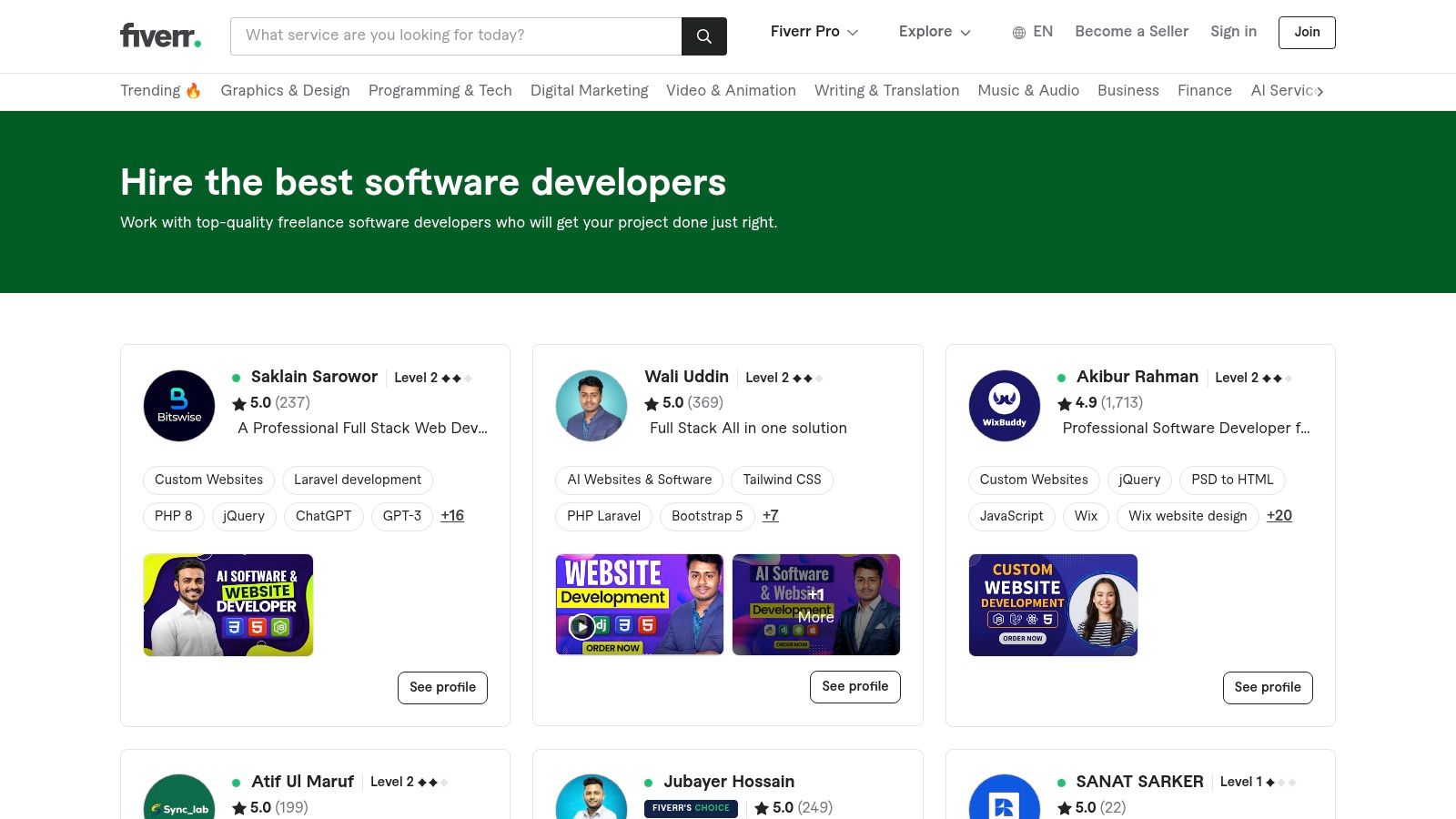Play Wali Uddin's Website Development video
Viewport: 1456px width, 819px height.
point(582,626)
